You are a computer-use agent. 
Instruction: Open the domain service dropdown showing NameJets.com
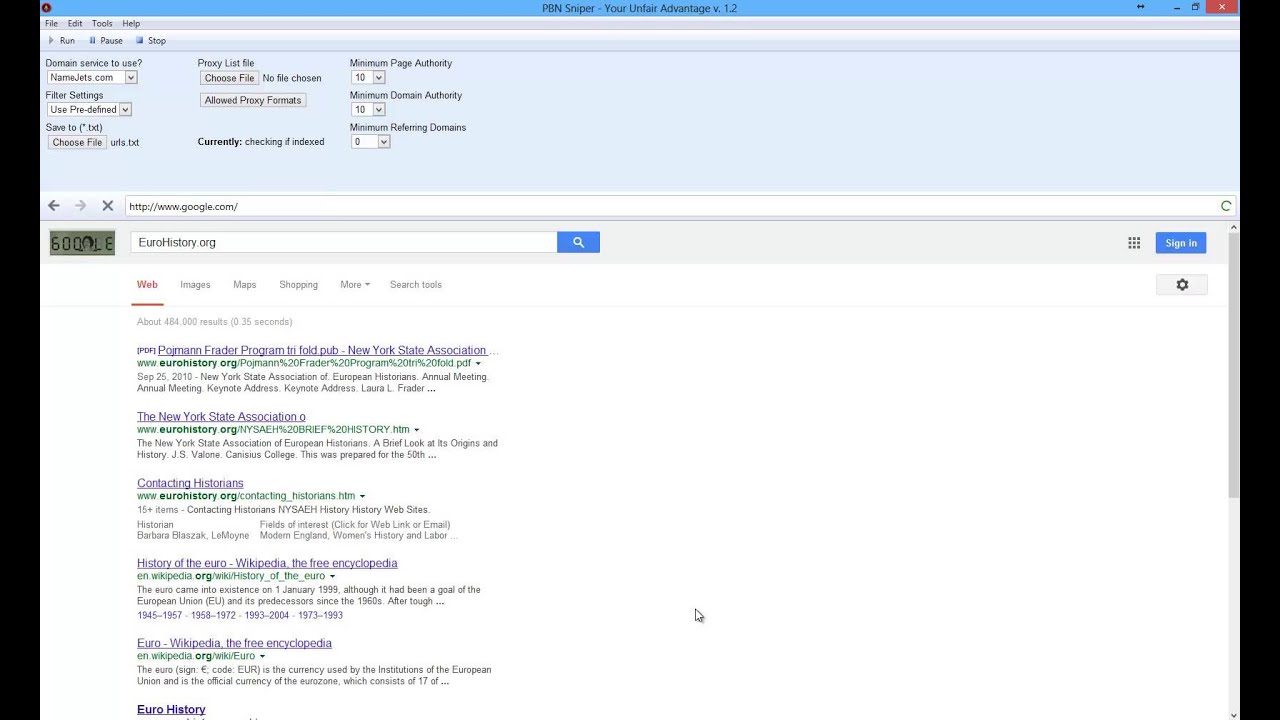(x=92, y=77)
